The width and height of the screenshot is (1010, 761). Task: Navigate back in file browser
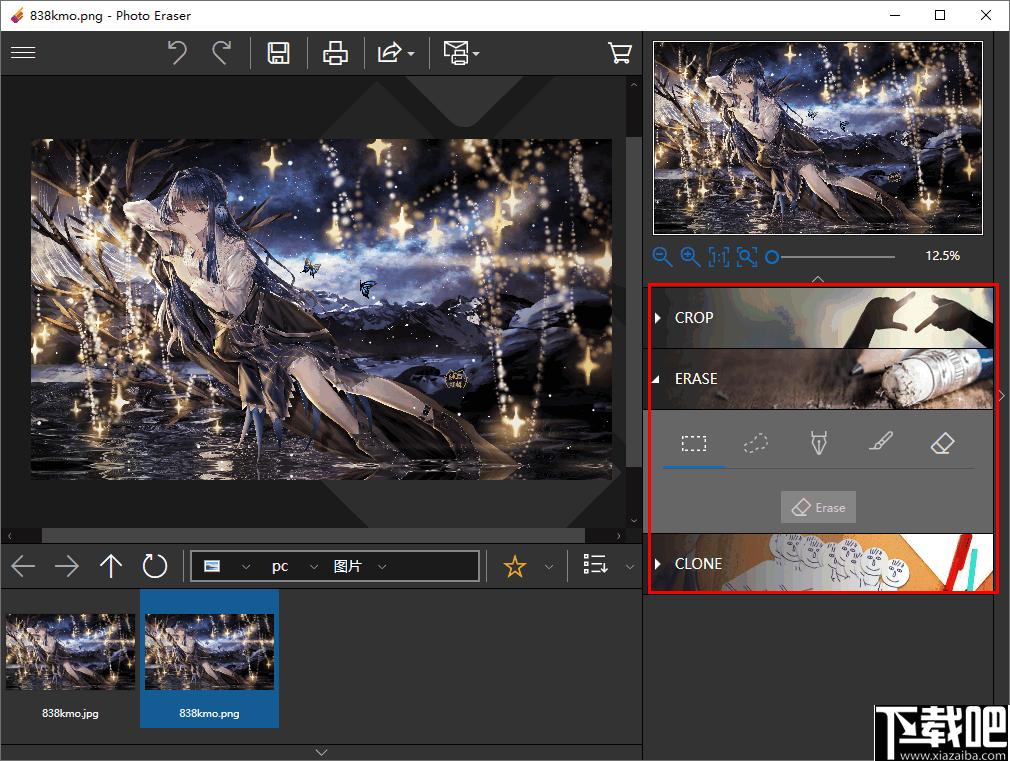click(x=23, y=566)
